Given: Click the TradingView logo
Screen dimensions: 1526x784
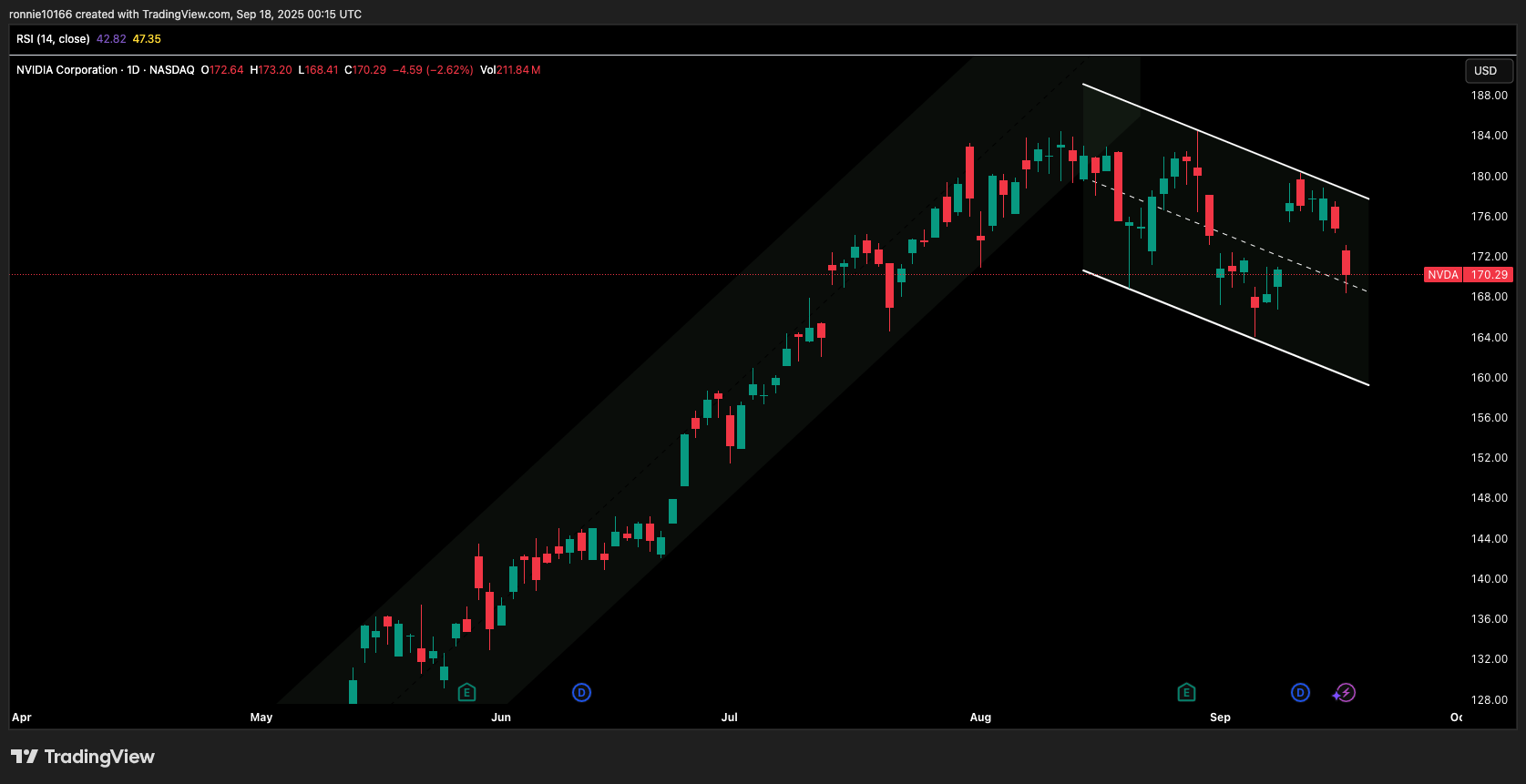Looking at the screenshot, I should pos(83,757).
